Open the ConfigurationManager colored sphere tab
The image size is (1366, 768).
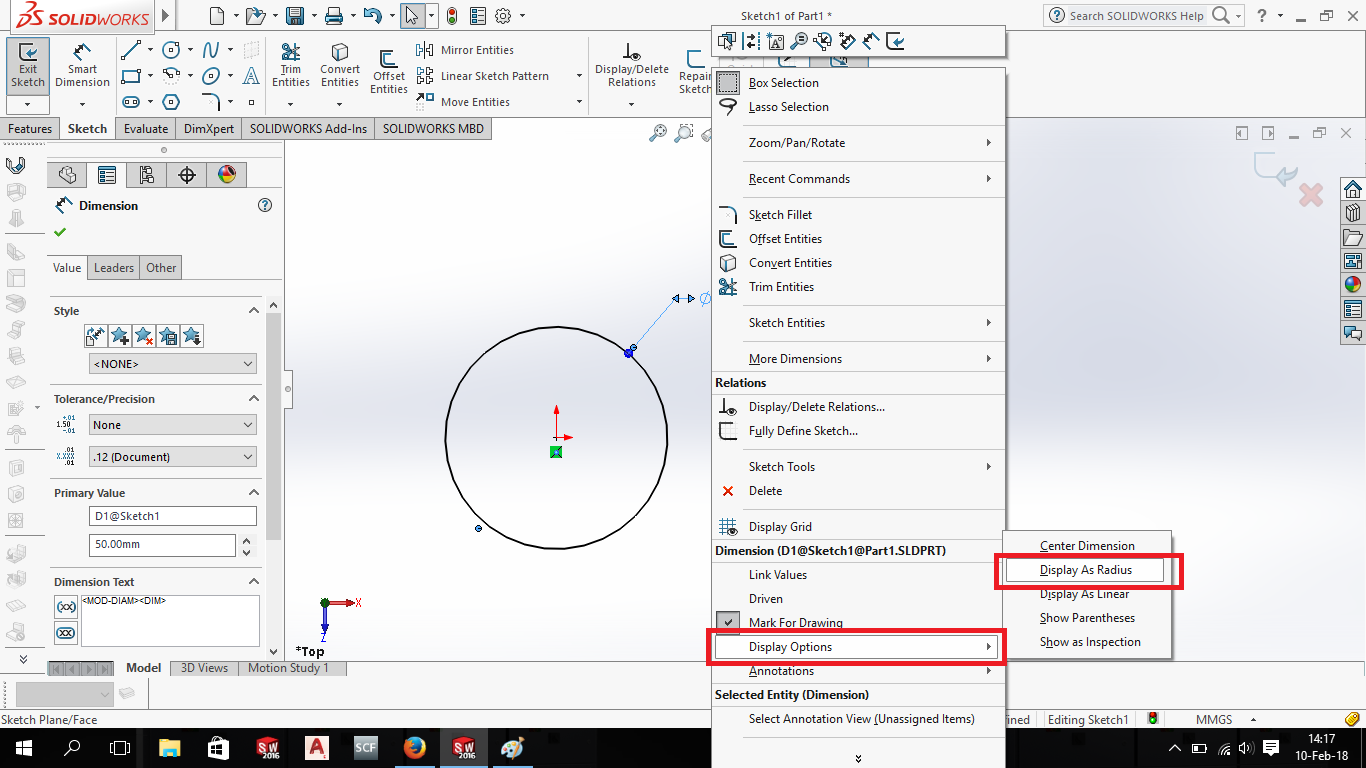pos(225,174)
